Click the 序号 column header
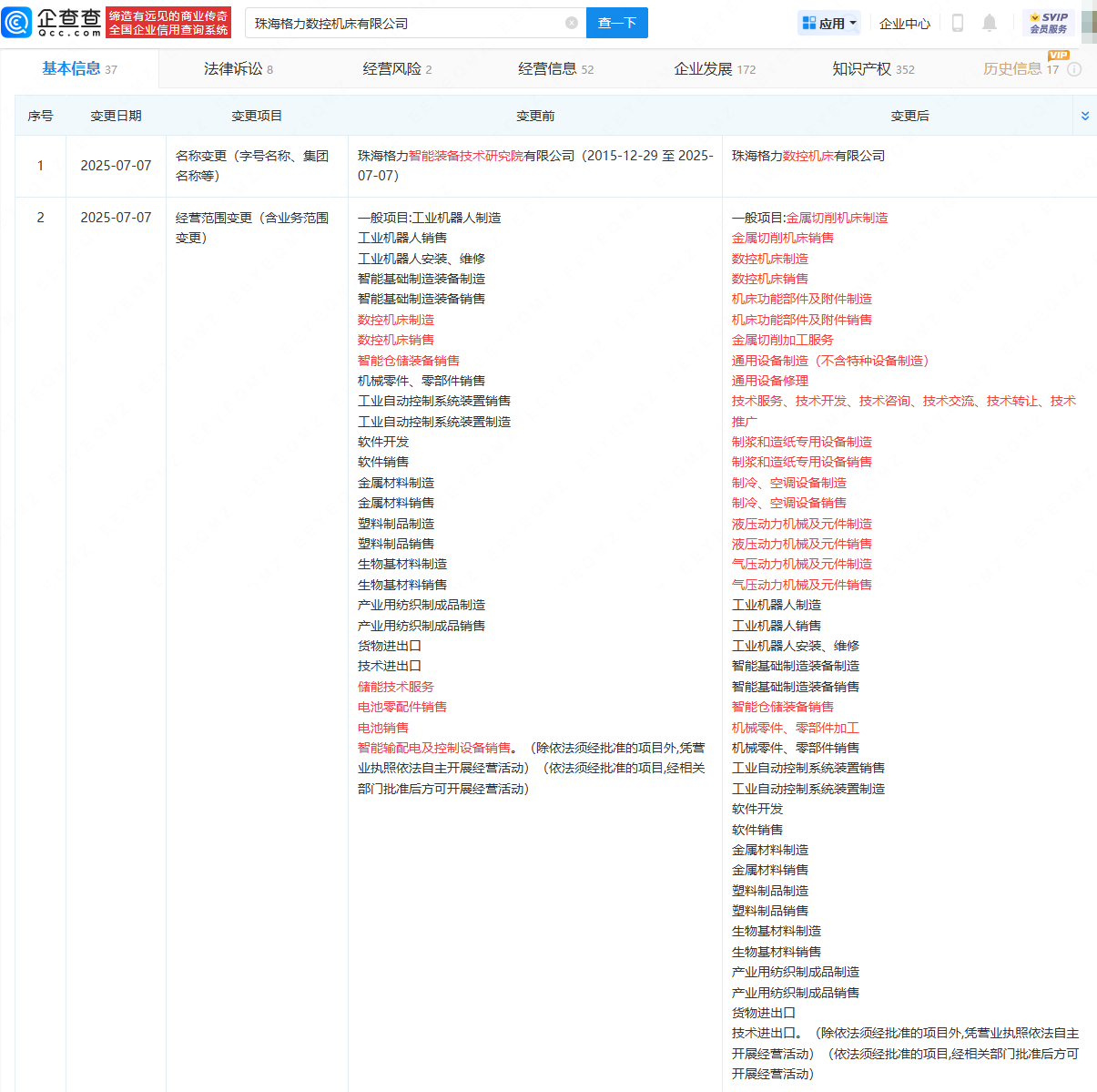The image size is (1097, 1092). tap(40, 116)
